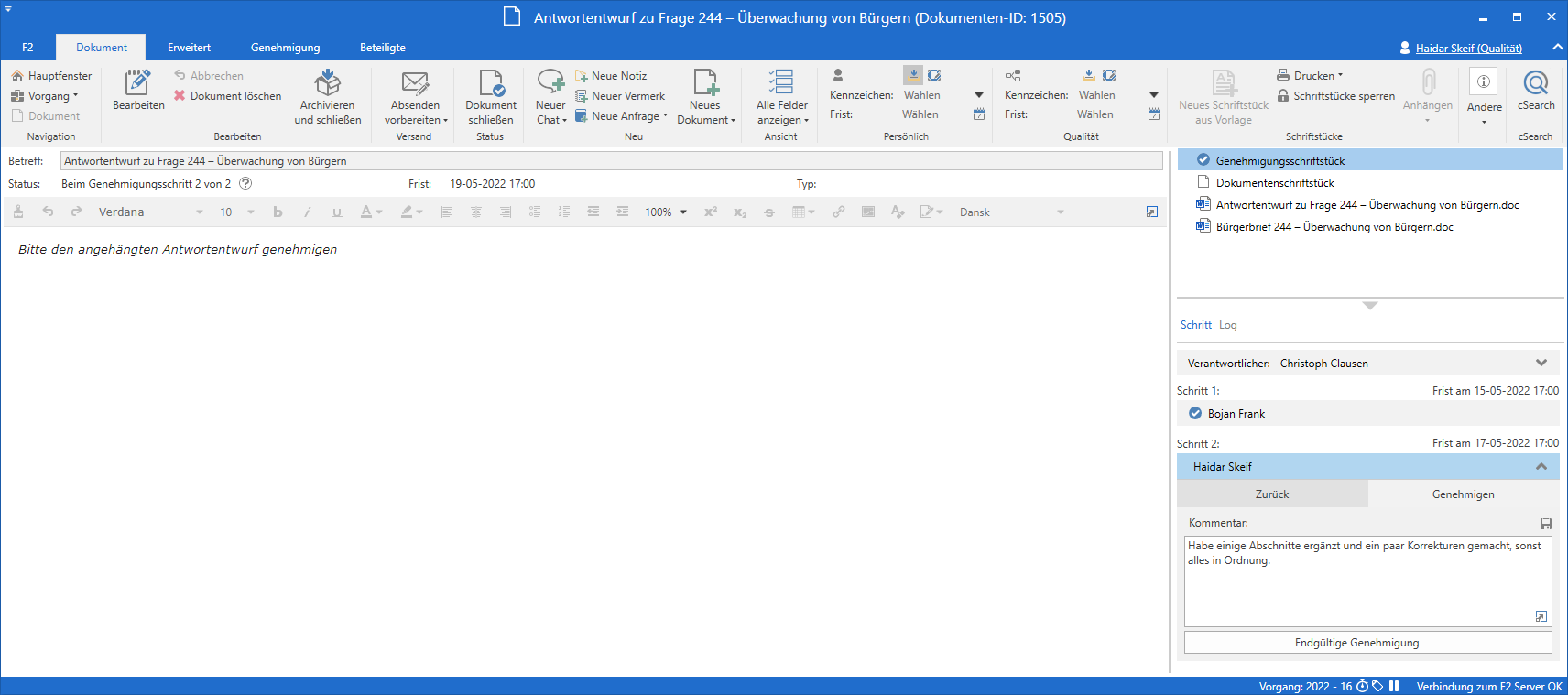
Task: Select the Dokument ribbon tab
Action: (101, 48)
